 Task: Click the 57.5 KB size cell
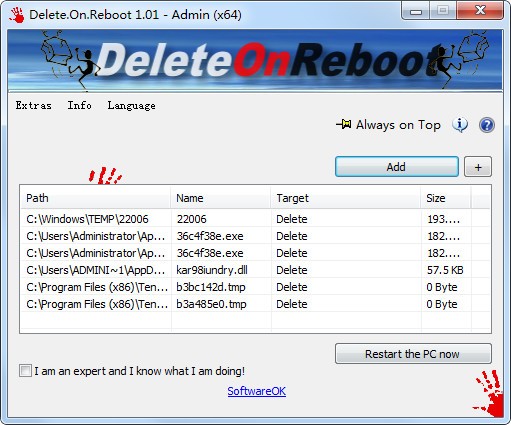445,270
